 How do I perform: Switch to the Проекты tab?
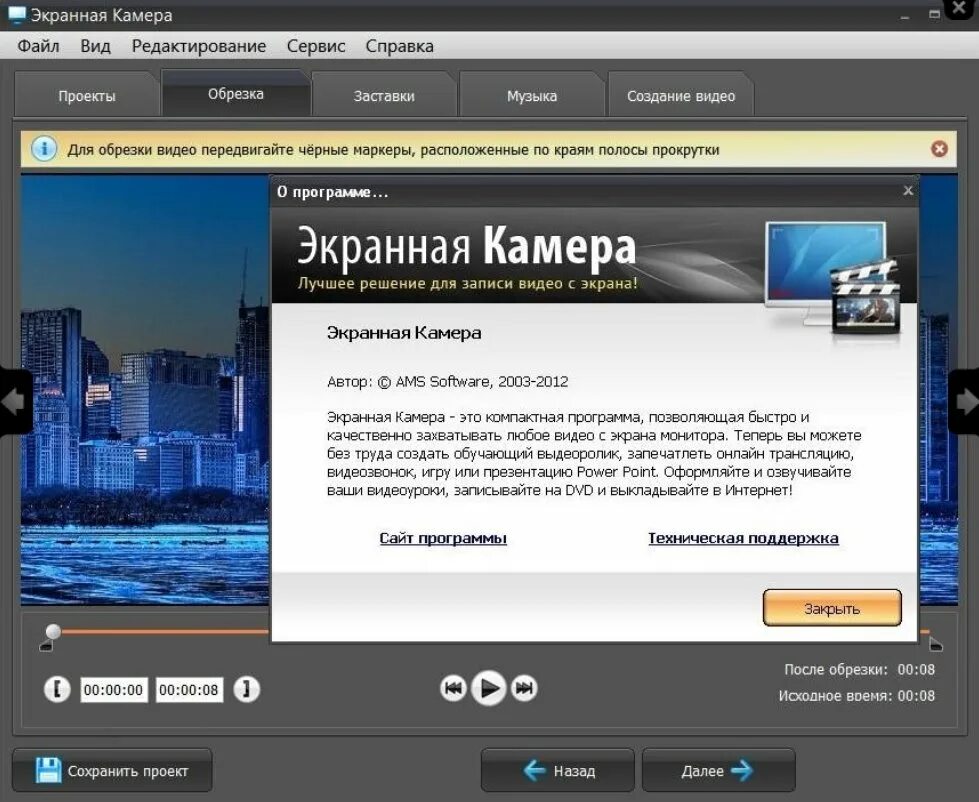(87, 95)
